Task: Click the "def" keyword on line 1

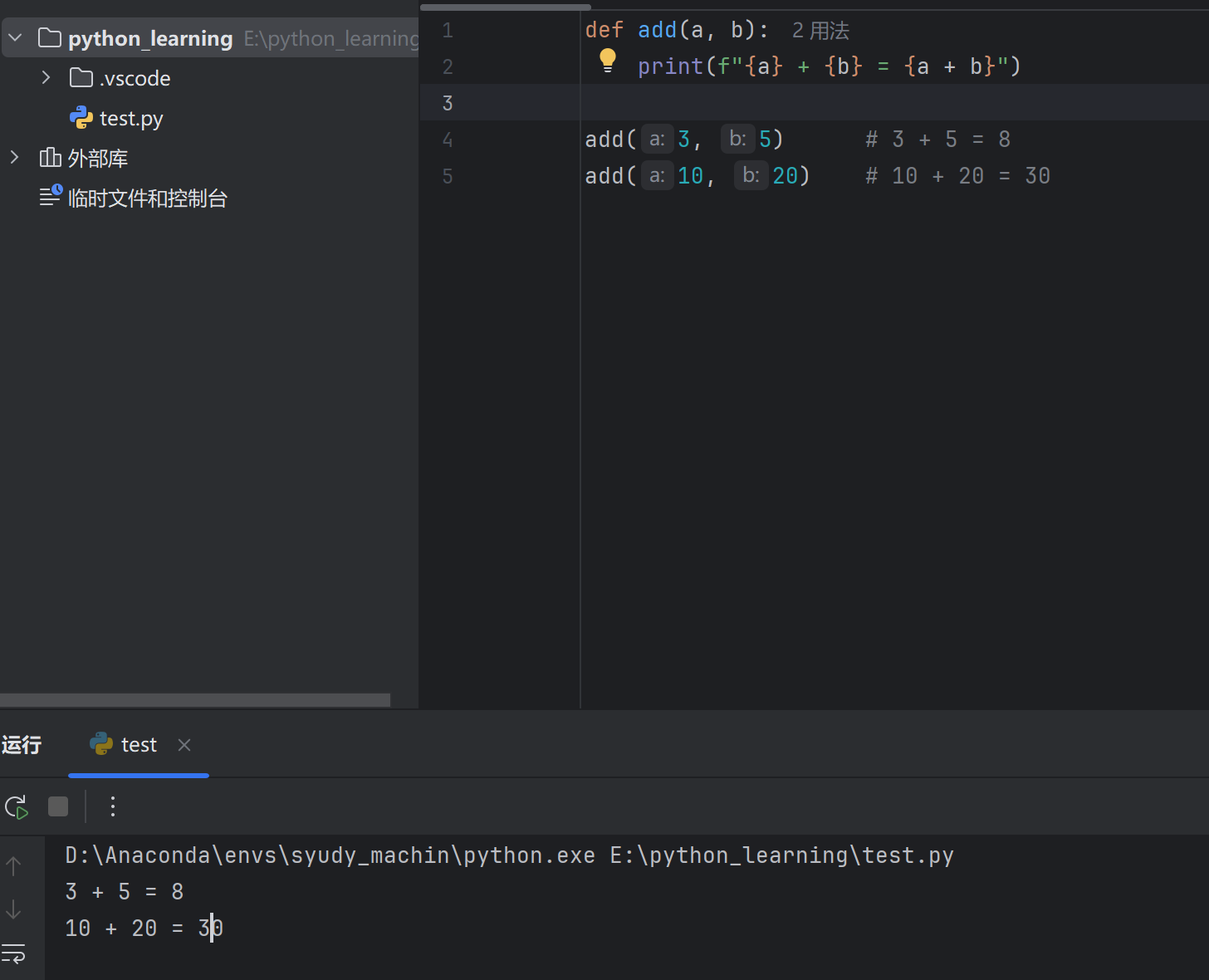Action: click(604, 30)
